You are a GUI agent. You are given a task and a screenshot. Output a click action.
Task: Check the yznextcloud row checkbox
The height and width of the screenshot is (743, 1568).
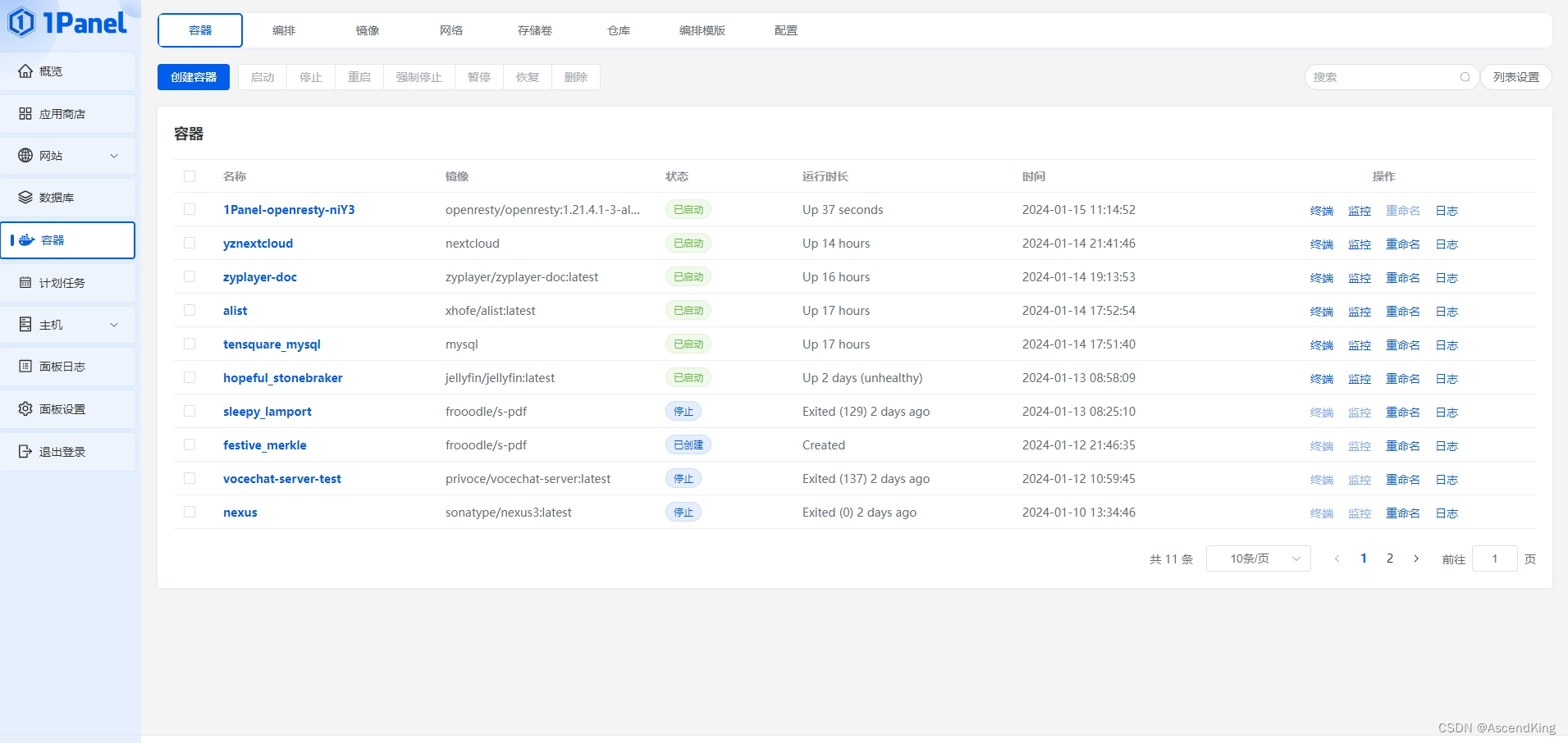[190, 244]
